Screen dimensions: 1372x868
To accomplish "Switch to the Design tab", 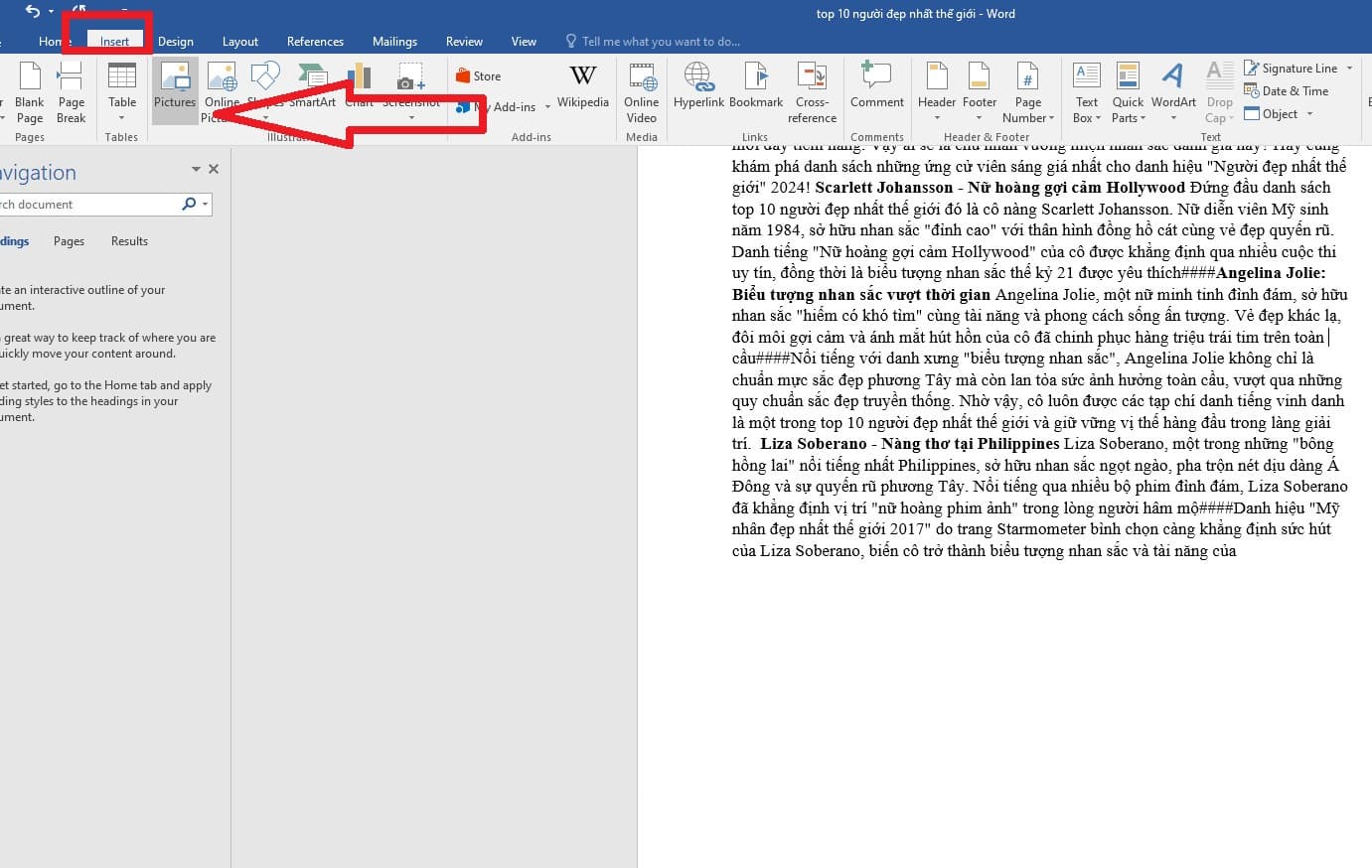I will click(x=176, y=42).
